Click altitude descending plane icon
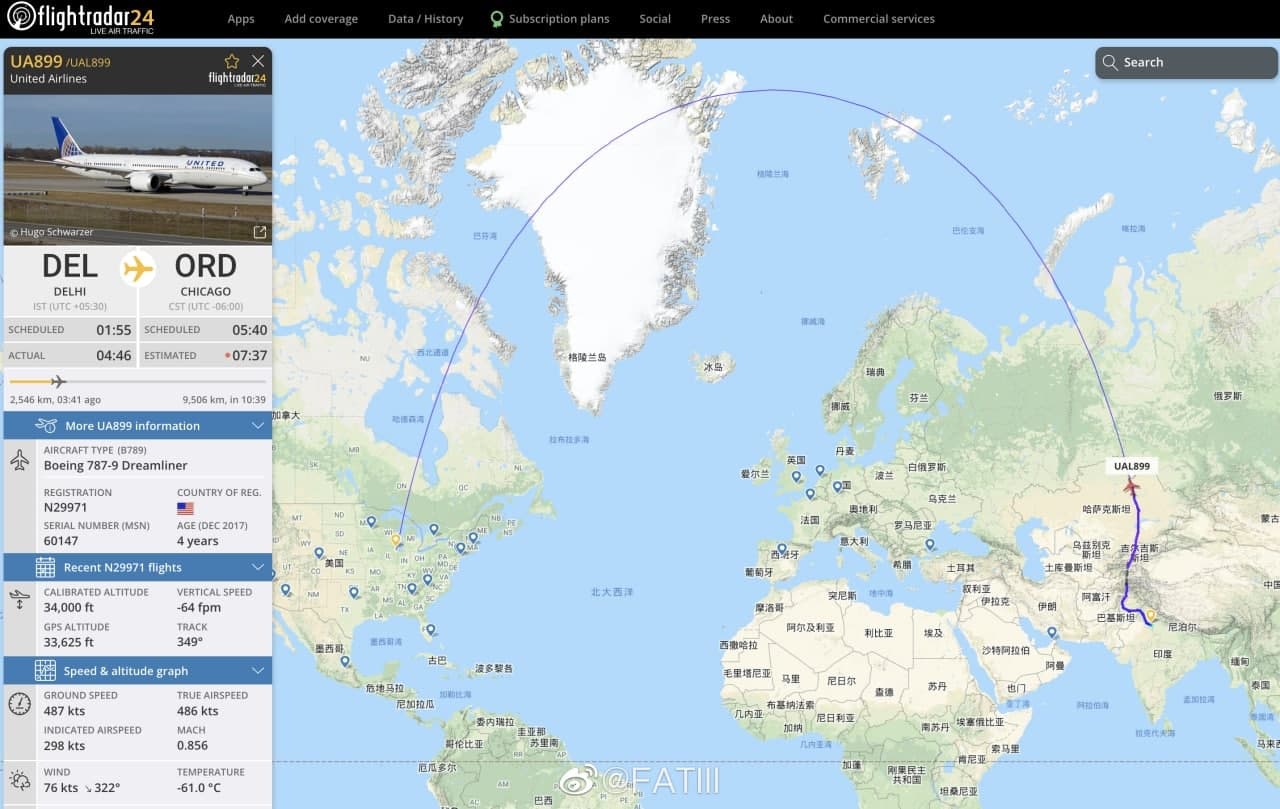The height and width of the screenshot is (809, 1280). pos(20,599)
